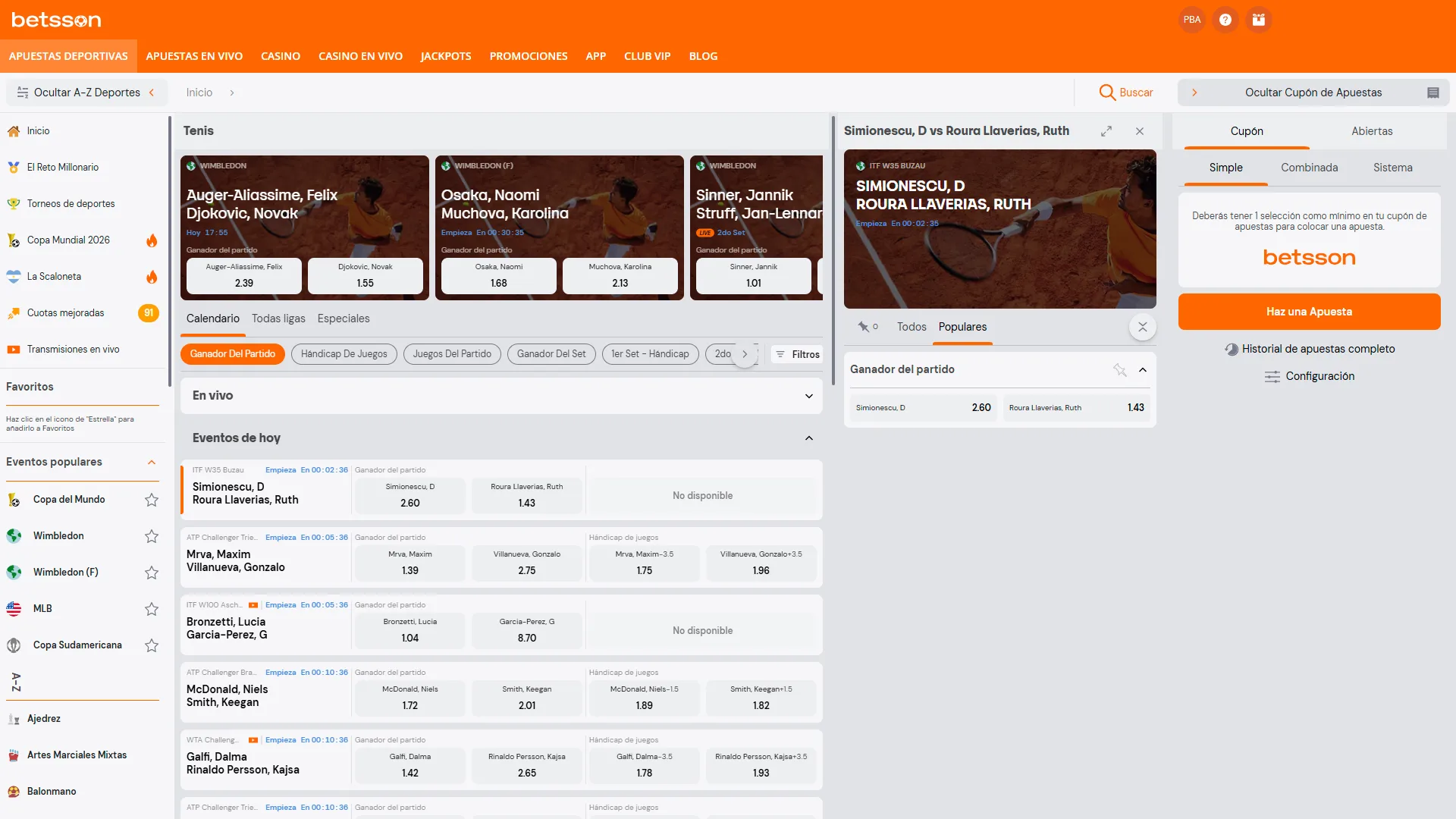
Task: Favorite Wimbledon with its star
Action: click(x=152, y=536)
